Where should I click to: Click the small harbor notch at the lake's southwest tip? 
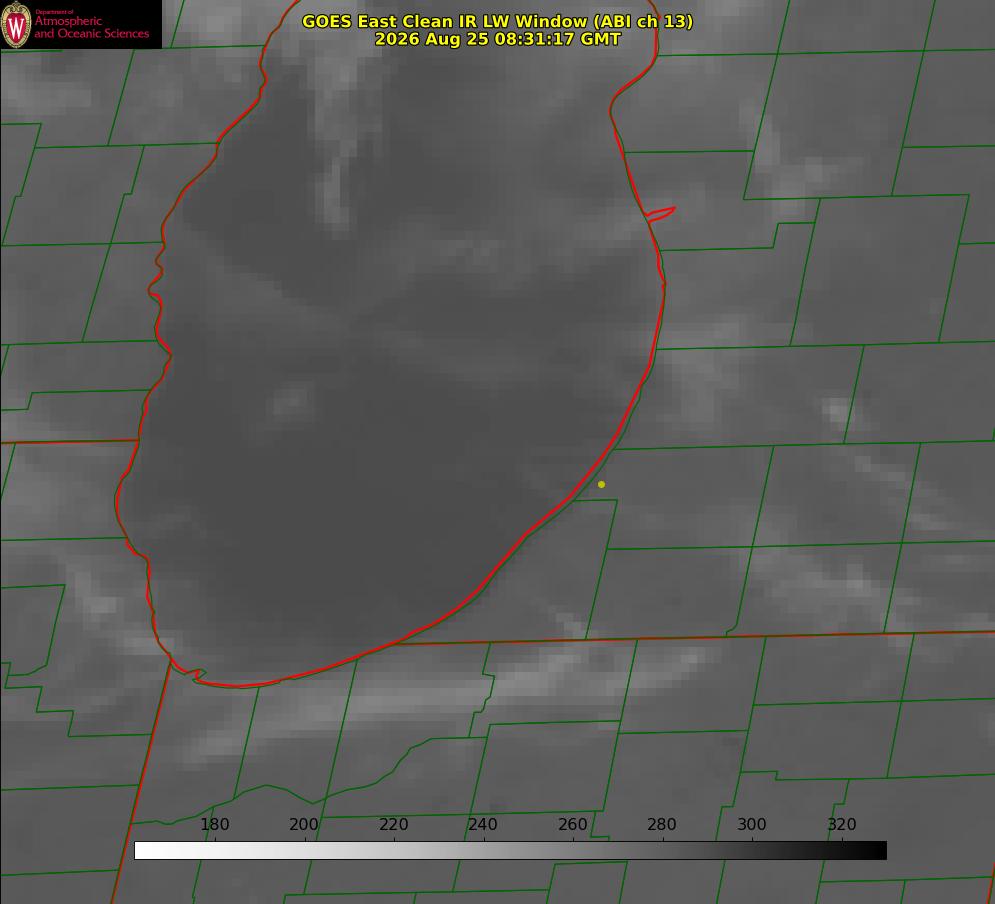(196, 675)
